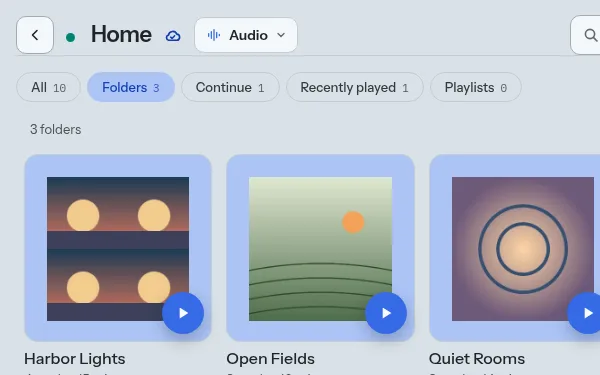This screenshot has height=375, width=600.
Task: Select the Folders 3 filter chip
Action: pyautogui.click(x=131, y=87)
